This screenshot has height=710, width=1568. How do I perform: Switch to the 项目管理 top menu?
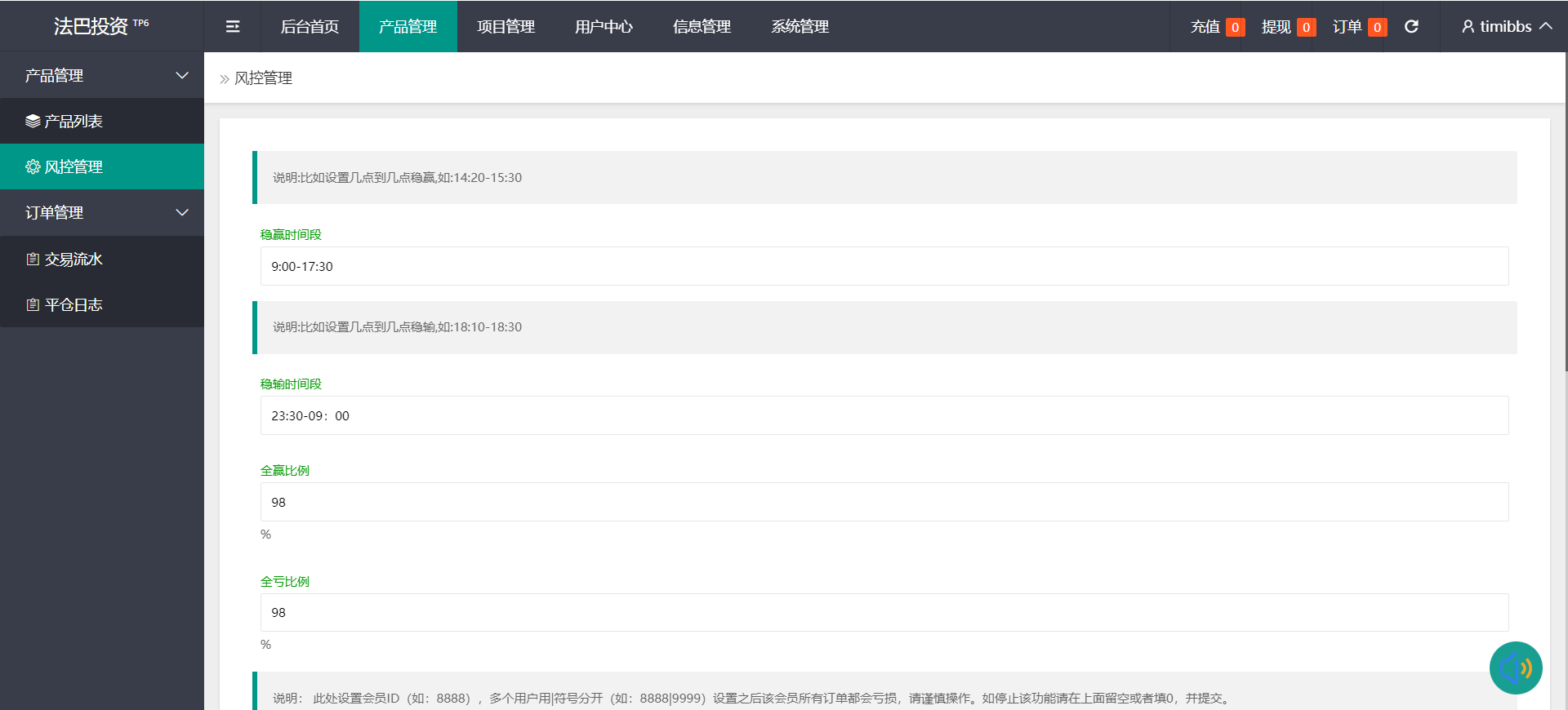pyautogui.click(x=506, y=27)
